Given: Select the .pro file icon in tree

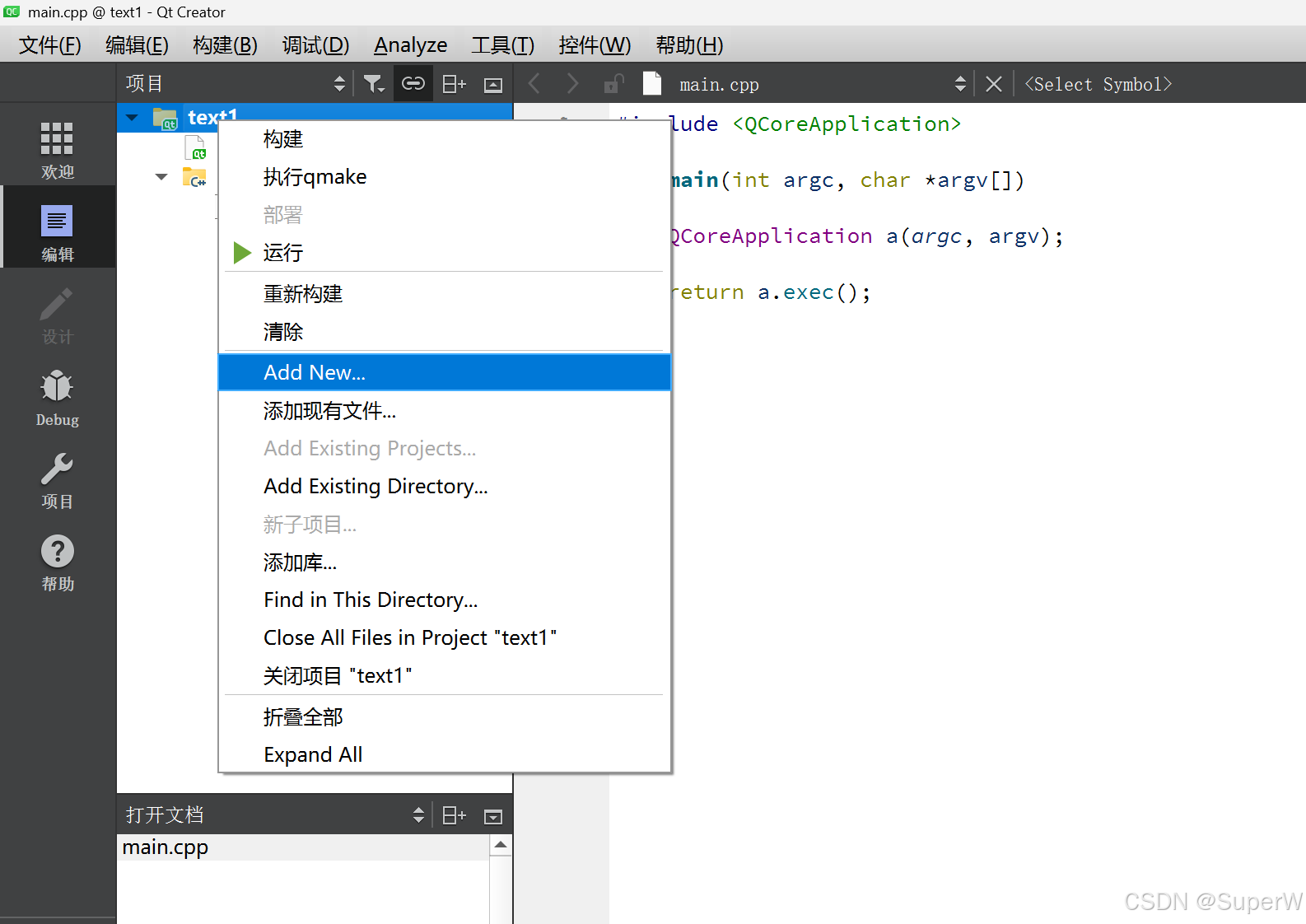Looking at the screenshot, I should click(196, 148).
